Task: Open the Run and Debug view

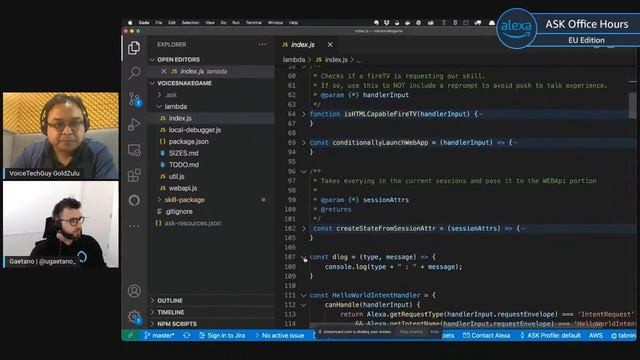Action: click(x=134, y=124)
